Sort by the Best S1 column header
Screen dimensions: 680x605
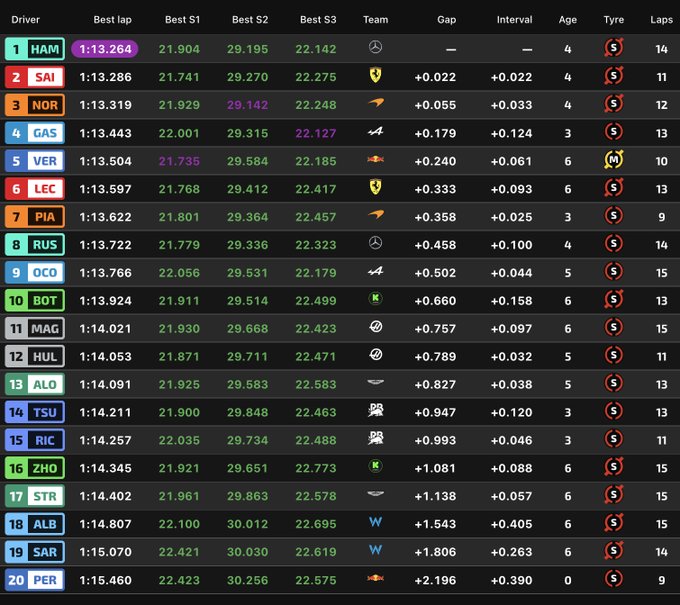tap(182, 20)
